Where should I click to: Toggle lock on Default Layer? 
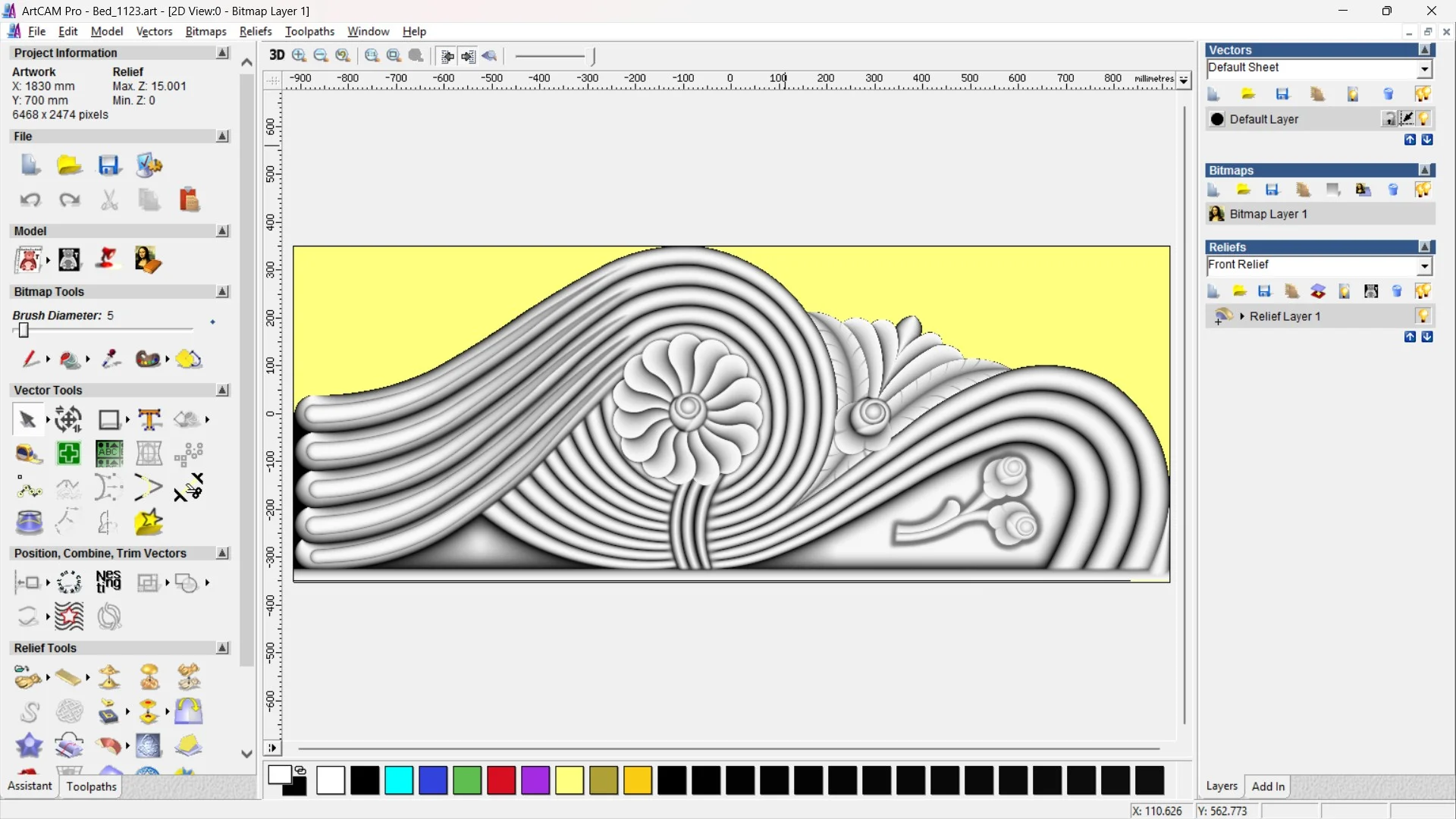click(x=1389, y=119)
